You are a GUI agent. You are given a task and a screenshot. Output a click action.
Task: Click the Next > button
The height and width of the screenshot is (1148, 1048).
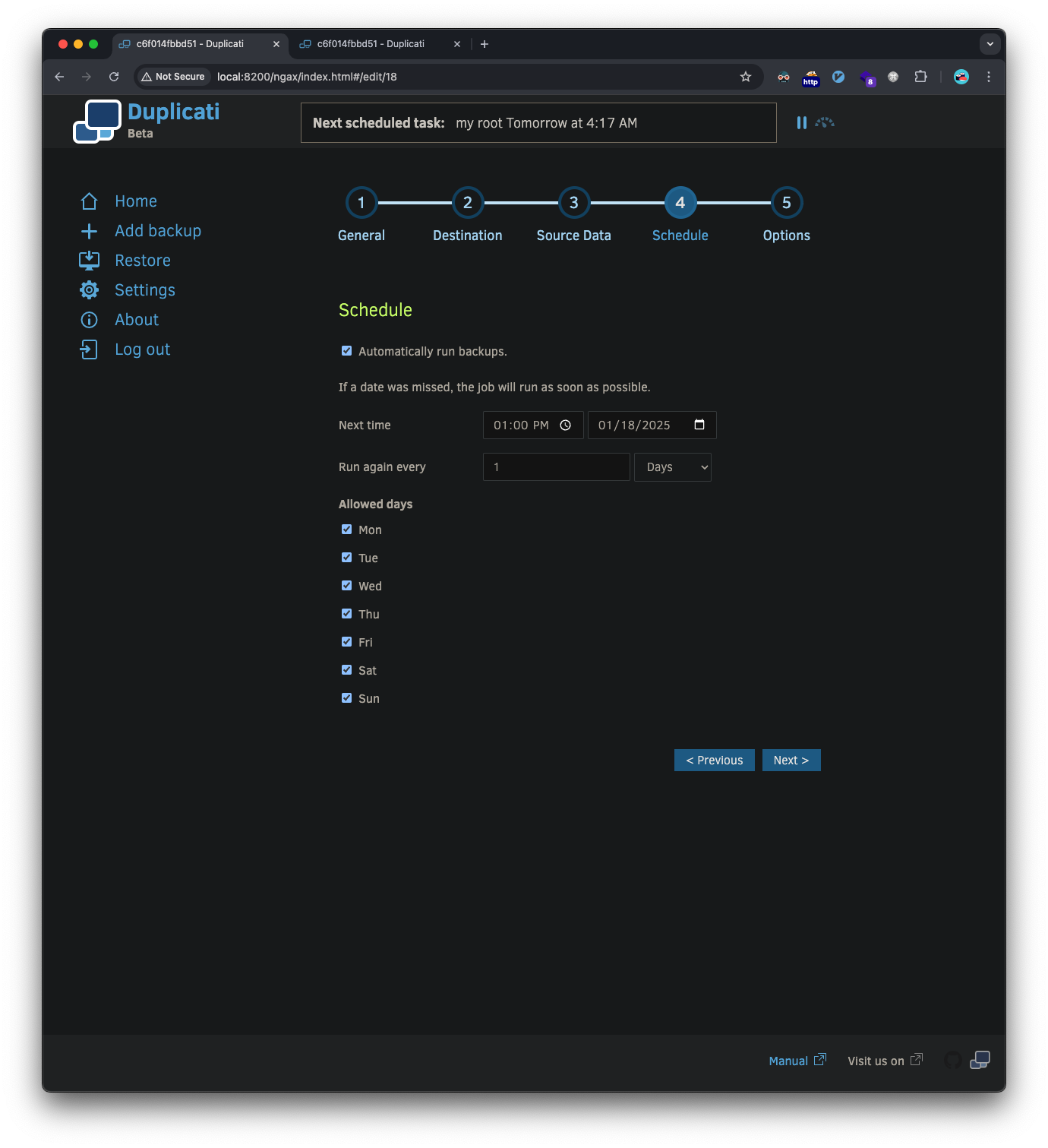791,761
